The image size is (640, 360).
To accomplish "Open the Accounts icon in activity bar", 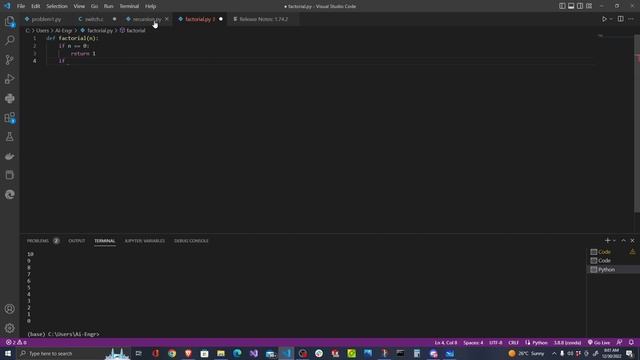I will [x=9, y=309].
